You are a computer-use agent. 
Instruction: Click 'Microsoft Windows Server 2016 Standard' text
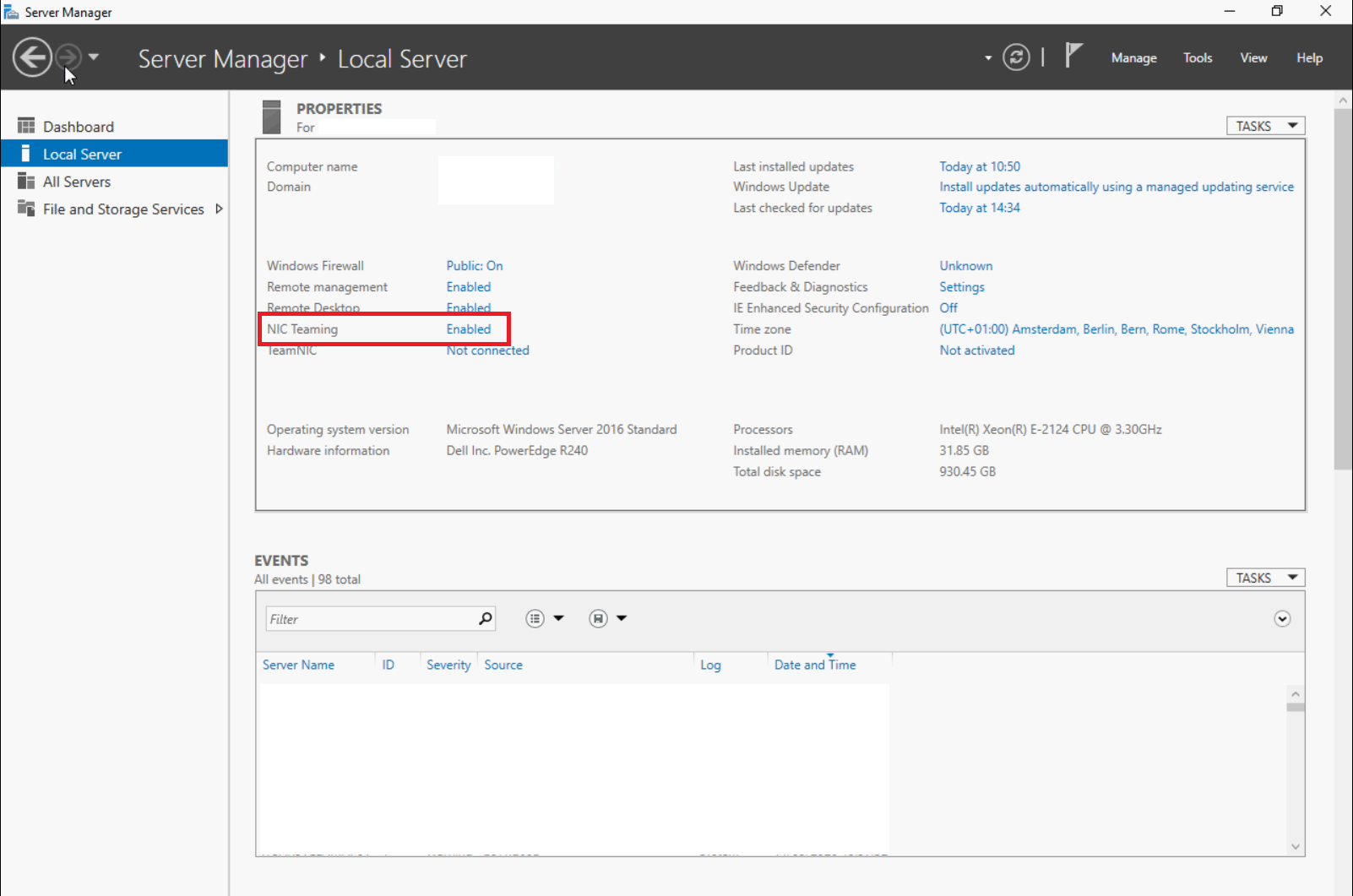click(562, 430)
